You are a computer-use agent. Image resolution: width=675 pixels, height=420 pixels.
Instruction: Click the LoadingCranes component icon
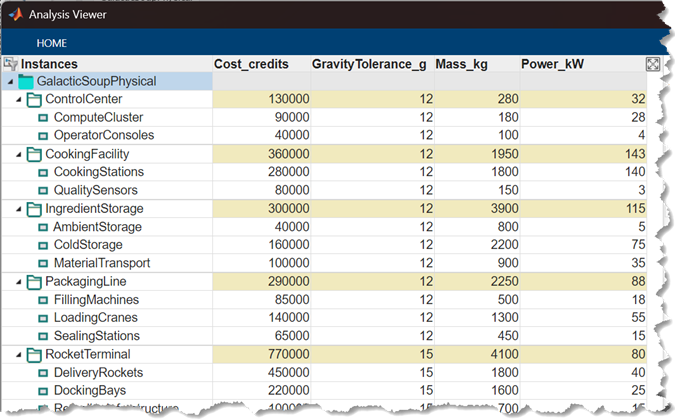[43, 318]
